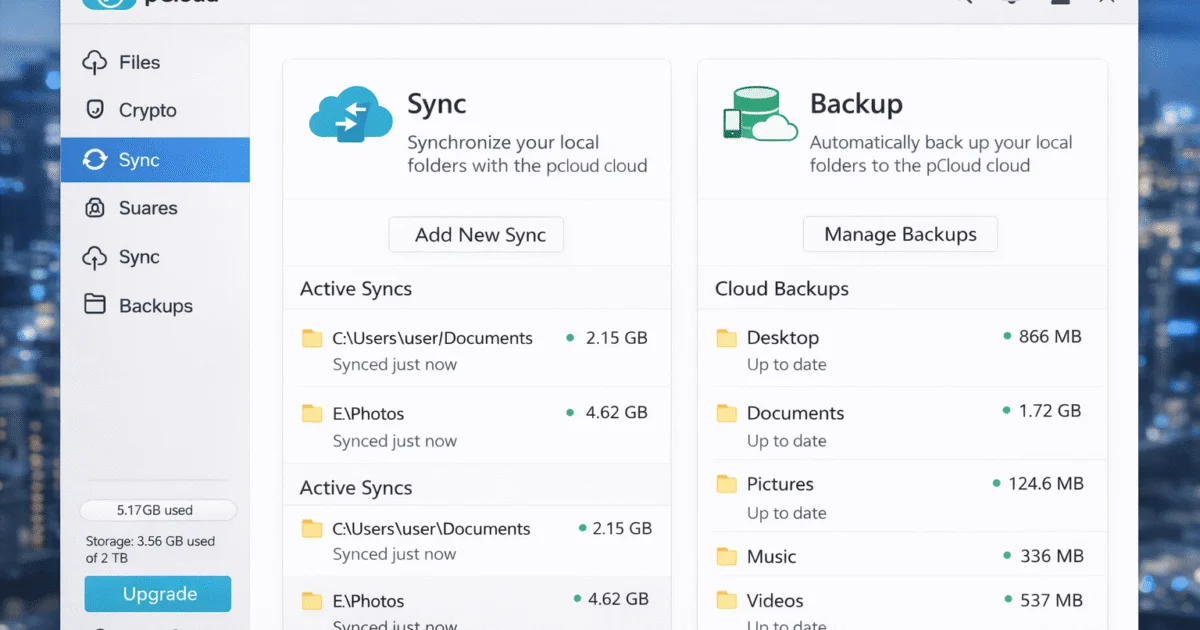Screen dimensions: 1200x630
Task: Click the 'Storage: 3.56 GB used of 2 TB' text
Action: pos(150,549)
